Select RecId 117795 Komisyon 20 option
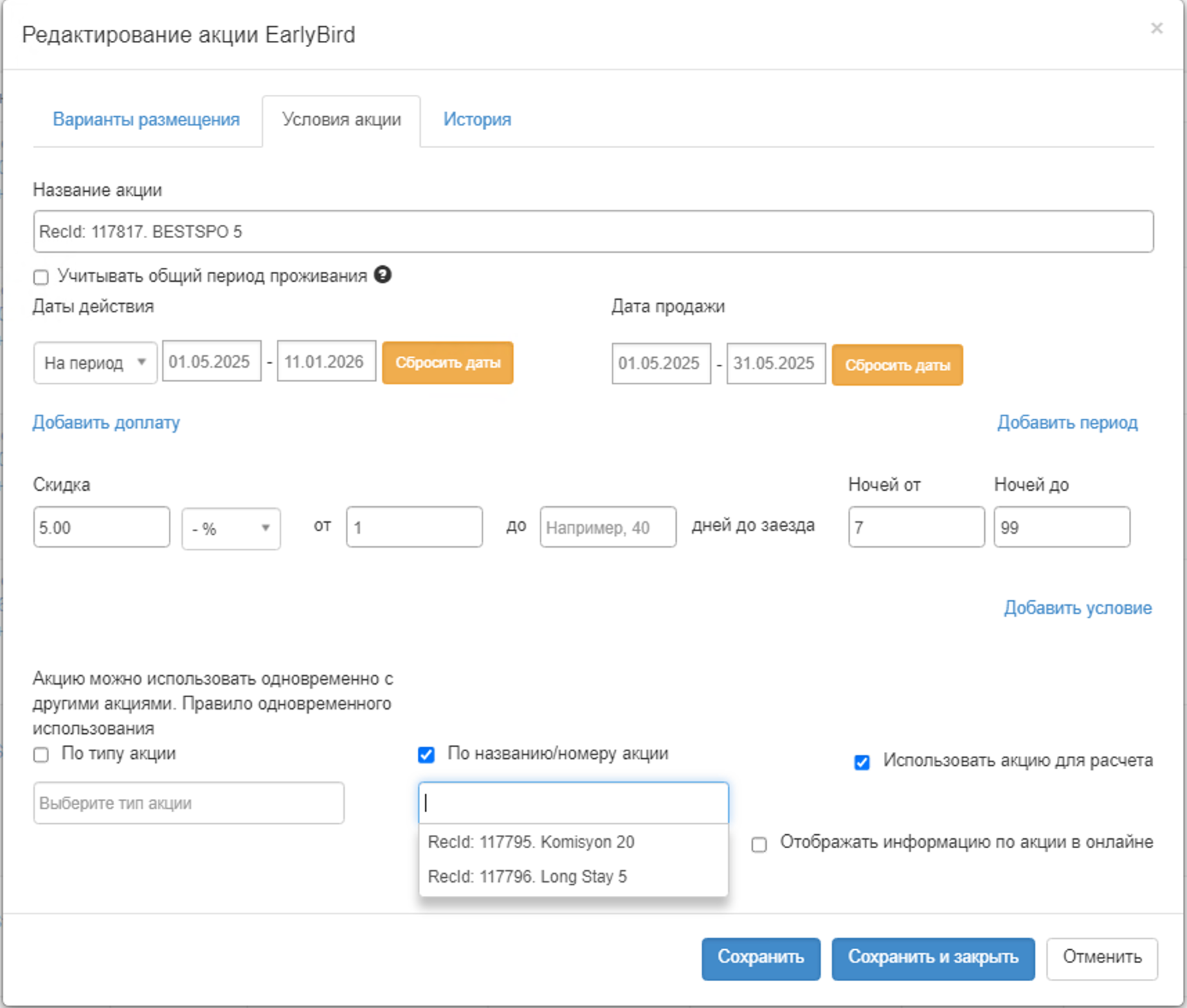1187x1008 pixels. (x=531, y=842)
